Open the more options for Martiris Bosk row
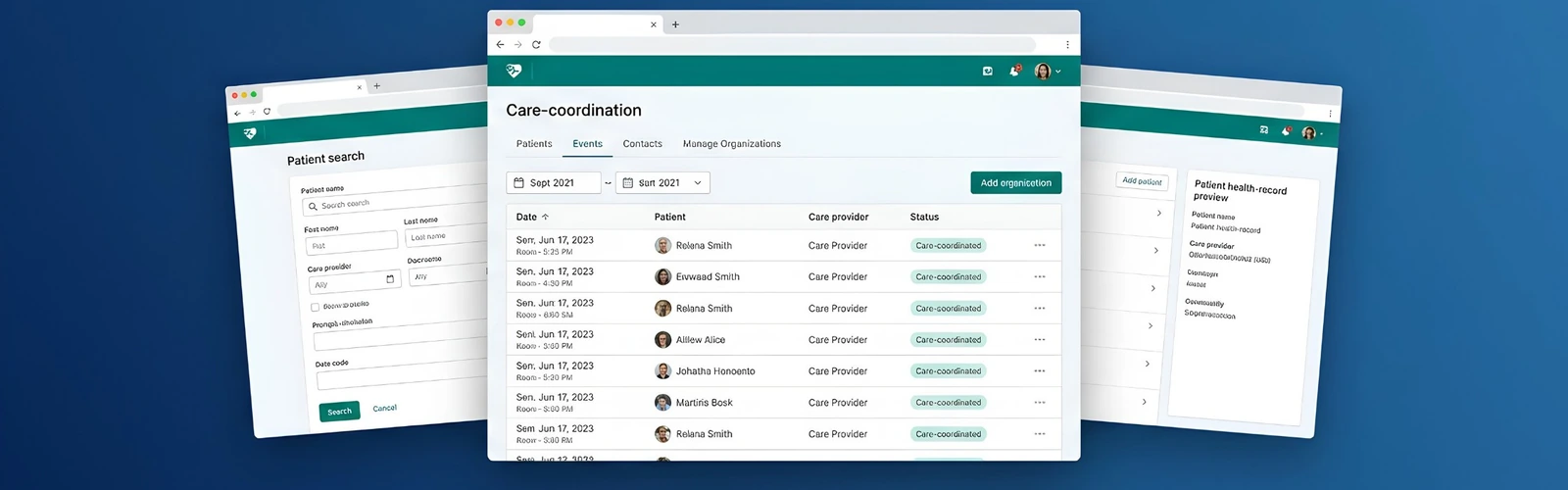This screenshot has height=490, width=1568. coord(1040,403)
